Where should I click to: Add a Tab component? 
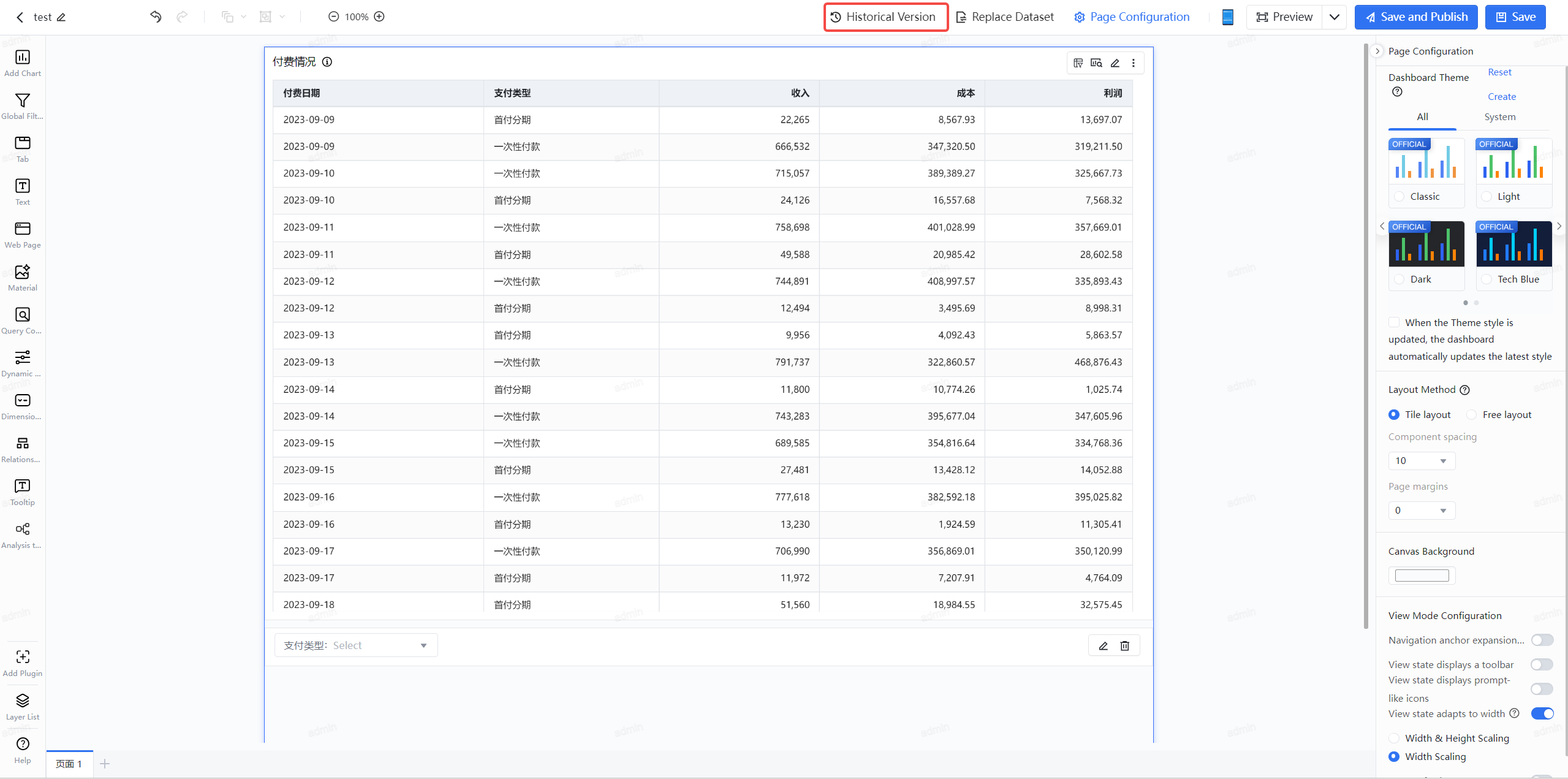point(23,150)
